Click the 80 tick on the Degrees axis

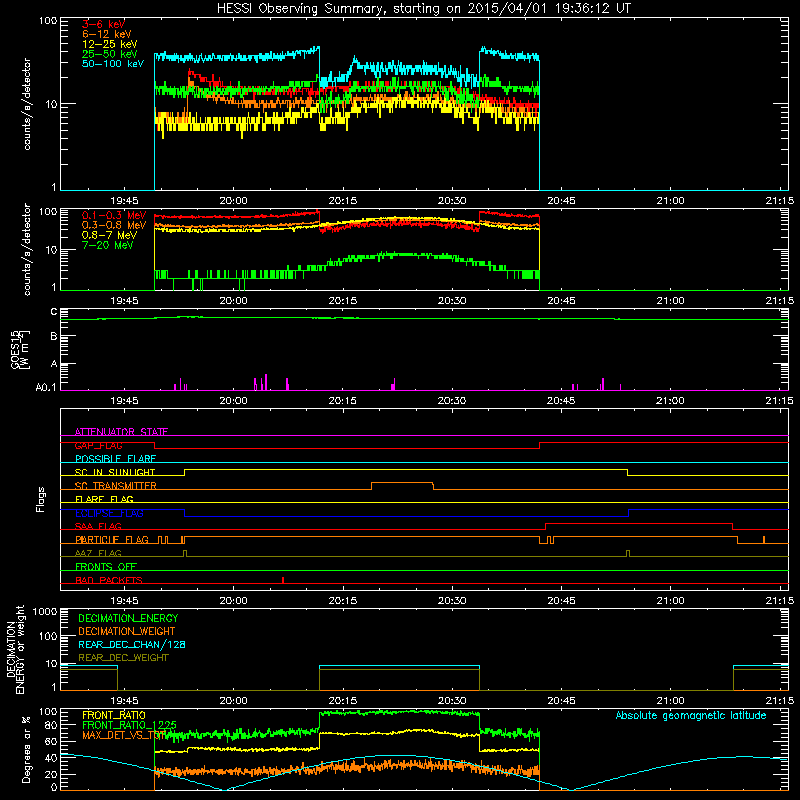pyautogui.click(x=51, y=725)
